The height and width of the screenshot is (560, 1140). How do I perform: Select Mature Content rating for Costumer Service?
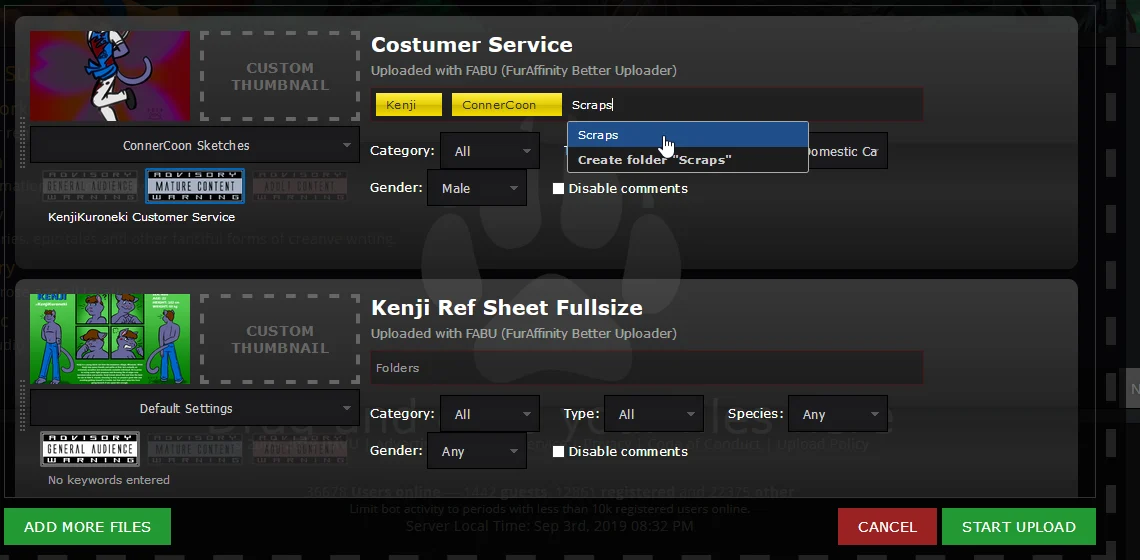[195, 186]
